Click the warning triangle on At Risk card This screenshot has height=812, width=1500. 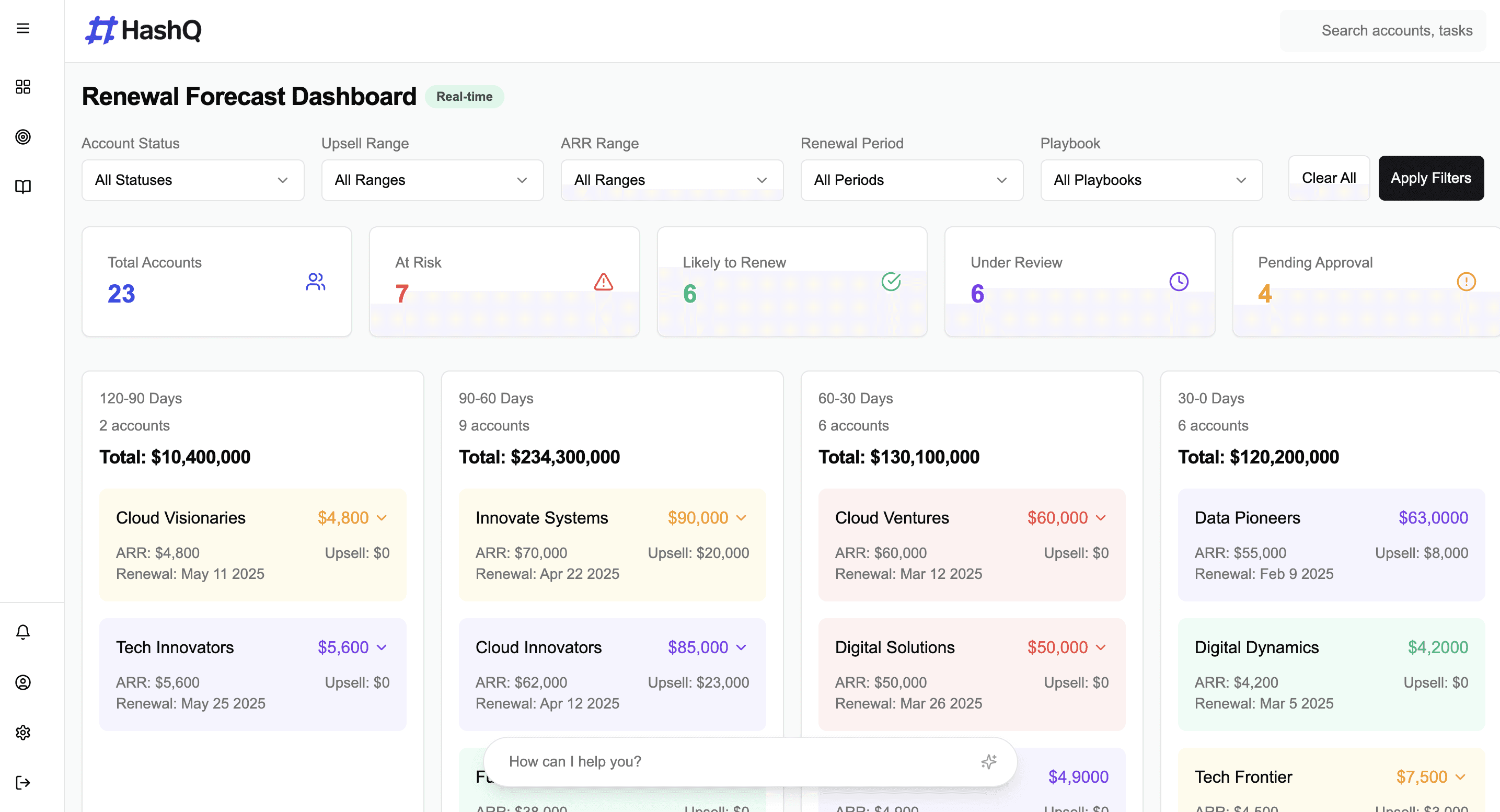(603, 282)
